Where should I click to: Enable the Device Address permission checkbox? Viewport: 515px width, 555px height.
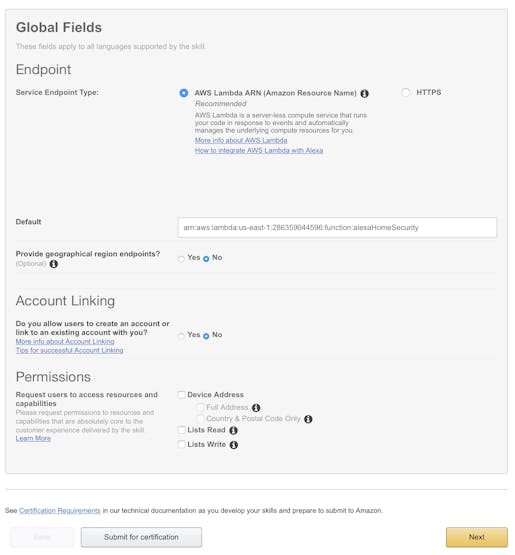tap(182, 395)
